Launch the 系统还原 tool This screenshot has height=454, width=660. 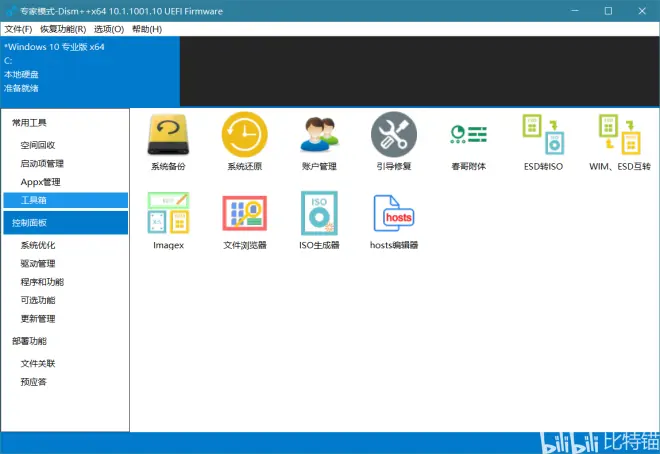click(244, 135)
